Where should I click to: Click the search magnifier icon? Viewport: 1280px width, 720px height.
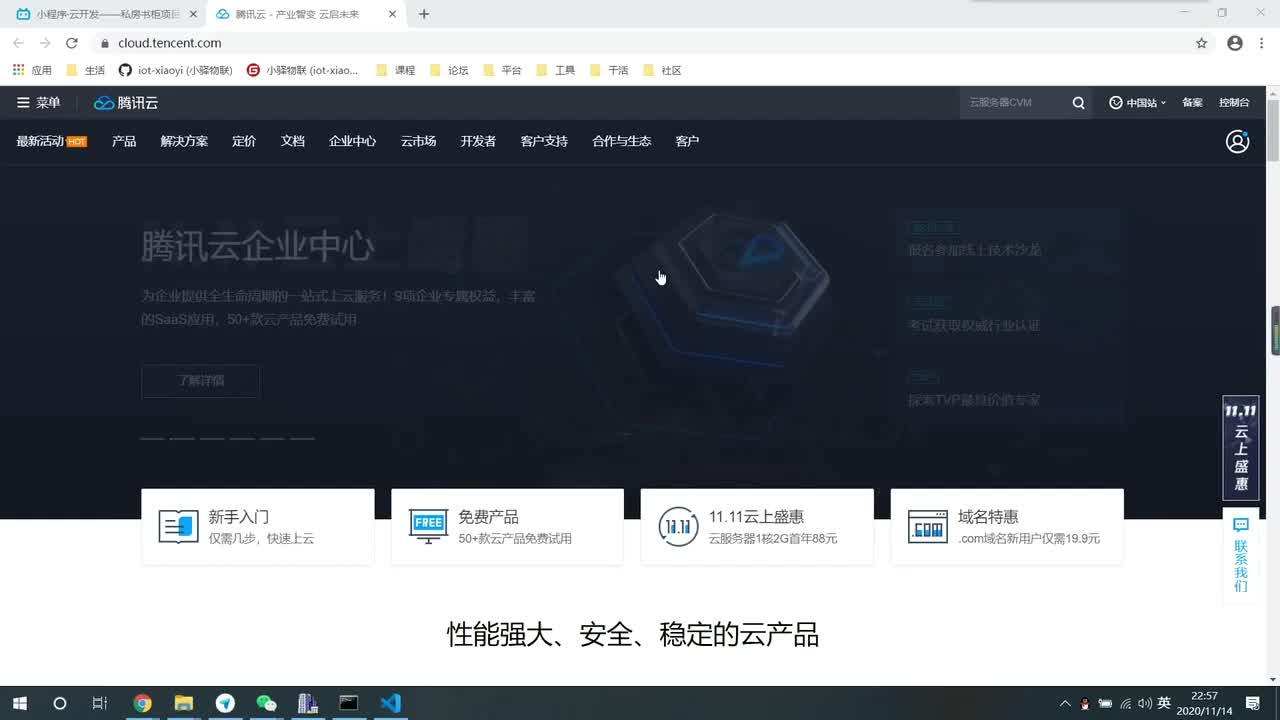click(1078, 103)
